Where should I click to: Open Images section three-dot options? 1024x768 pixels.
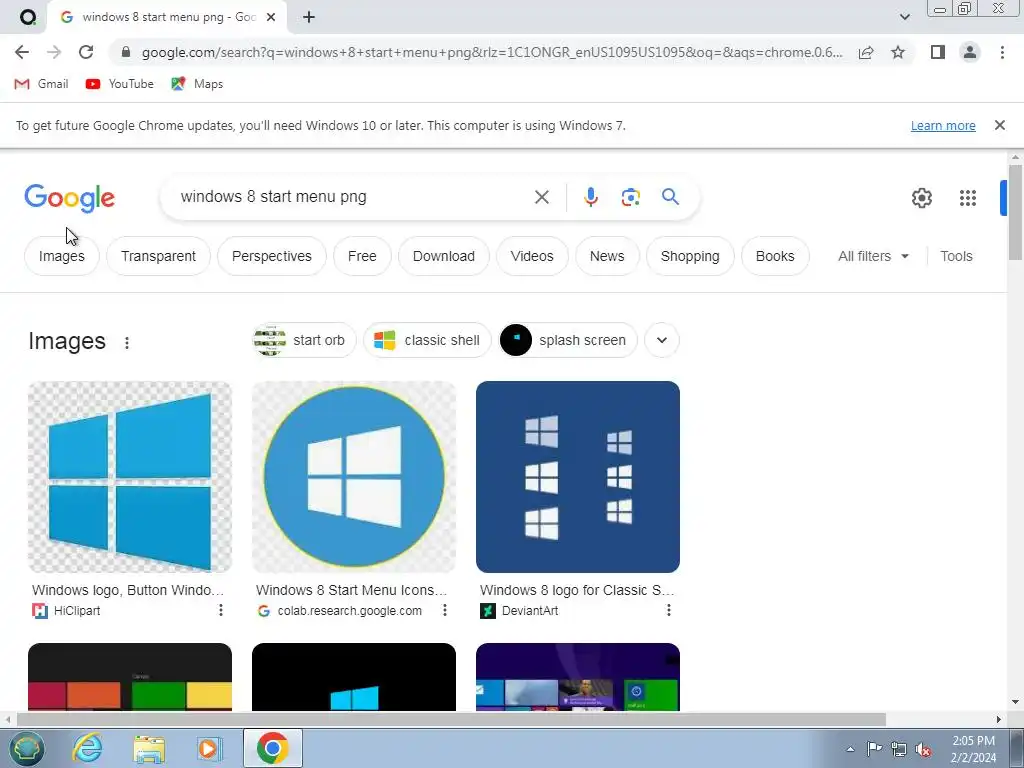(x=127, y=342)
